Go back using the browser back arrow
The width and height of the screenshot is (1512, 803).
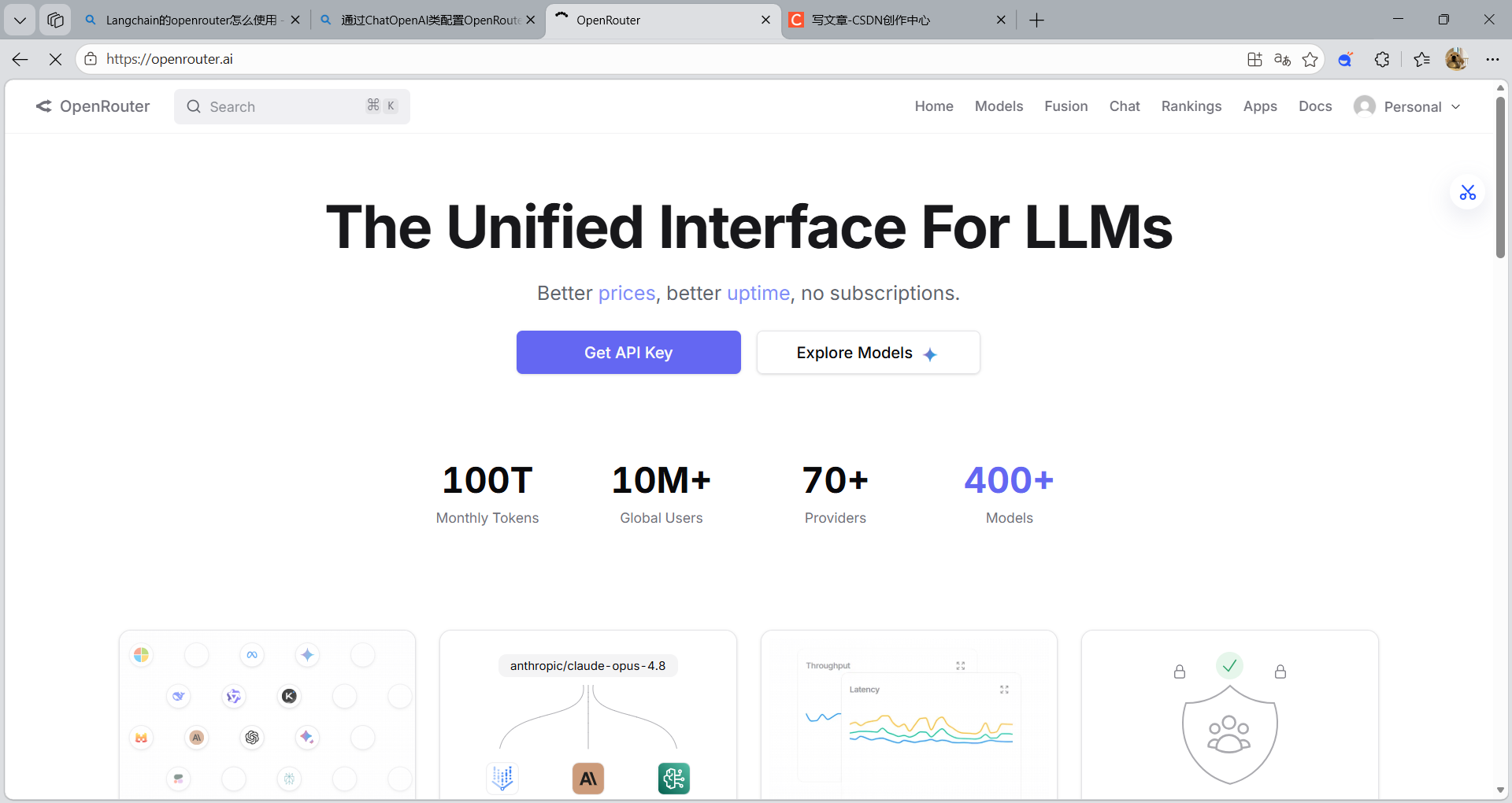(20, 59)
